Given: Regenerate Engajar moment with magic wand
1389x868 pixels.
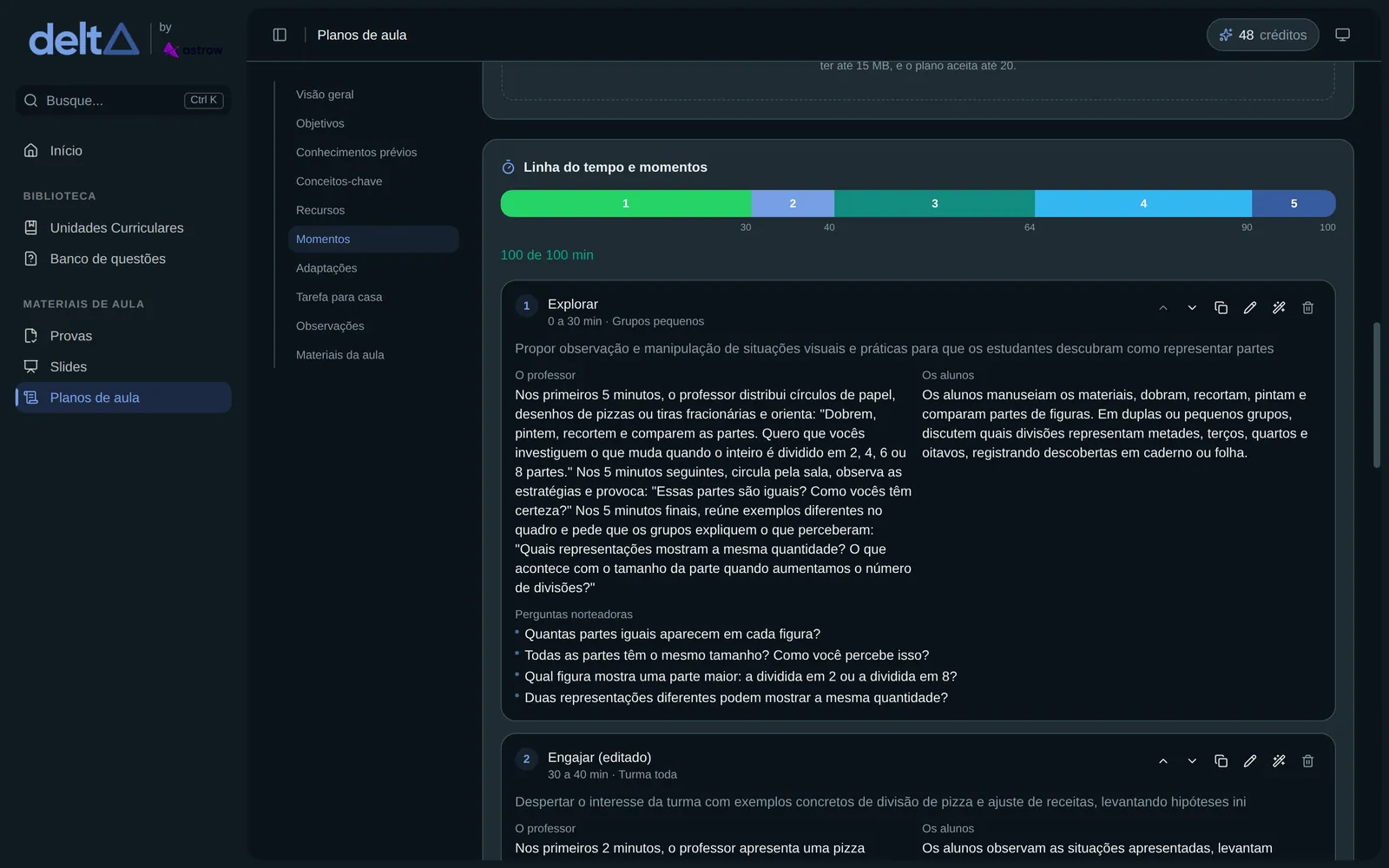Looking at the screenshot, I should pos(1279,761).
